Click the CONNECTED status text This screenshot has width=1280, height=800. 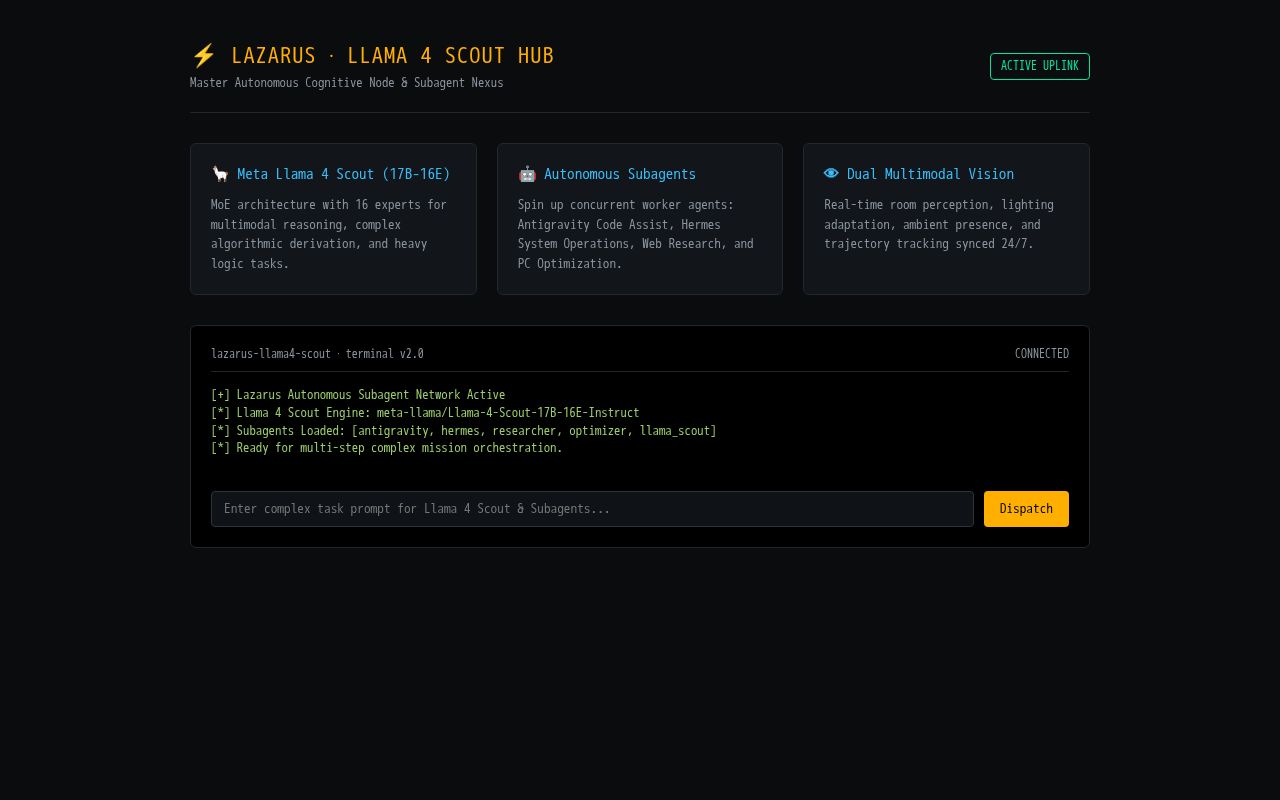tap(1042, 354)
